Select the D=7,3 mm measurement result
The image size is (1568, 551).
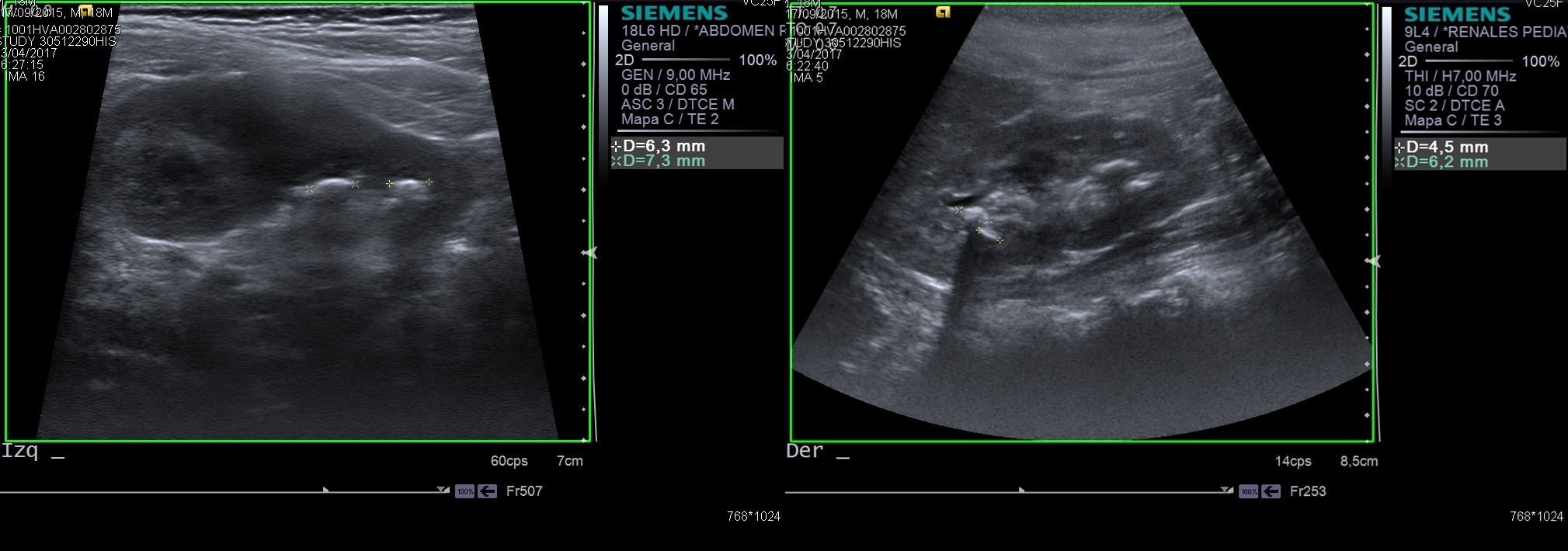click(664, 161)
